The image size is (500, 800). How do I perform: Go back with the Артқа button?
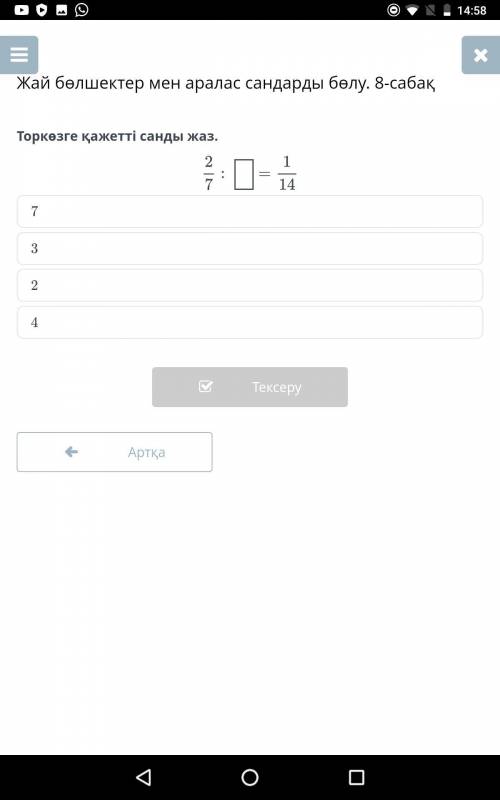tap(115, 452)
